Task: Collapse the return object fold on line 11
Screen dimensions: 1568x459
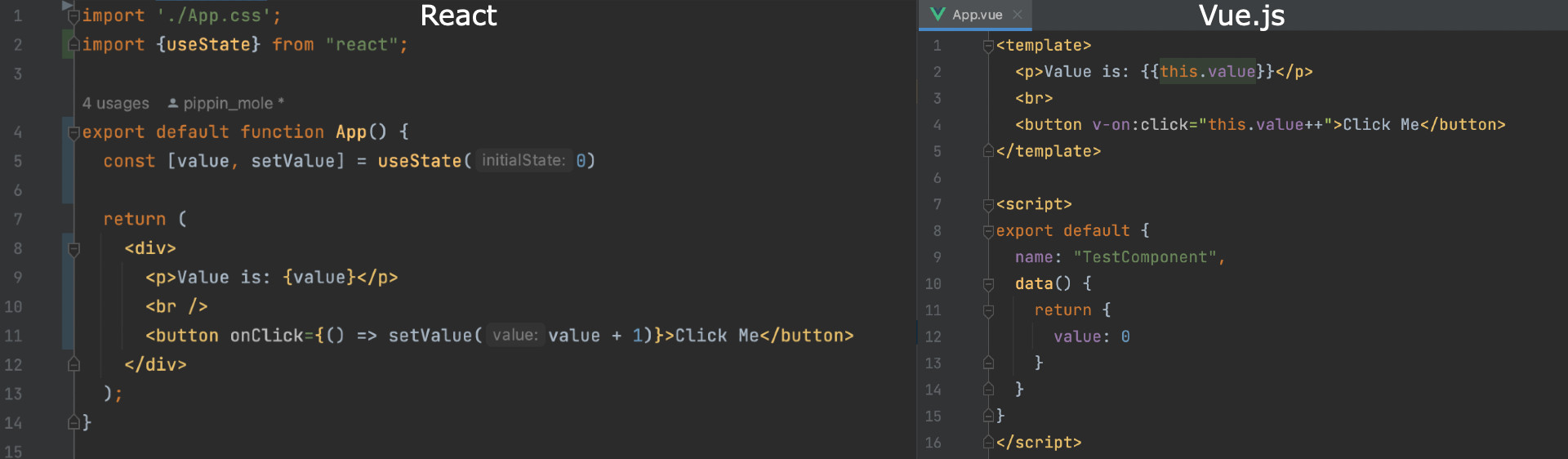Action: click(x=988, y=310)
